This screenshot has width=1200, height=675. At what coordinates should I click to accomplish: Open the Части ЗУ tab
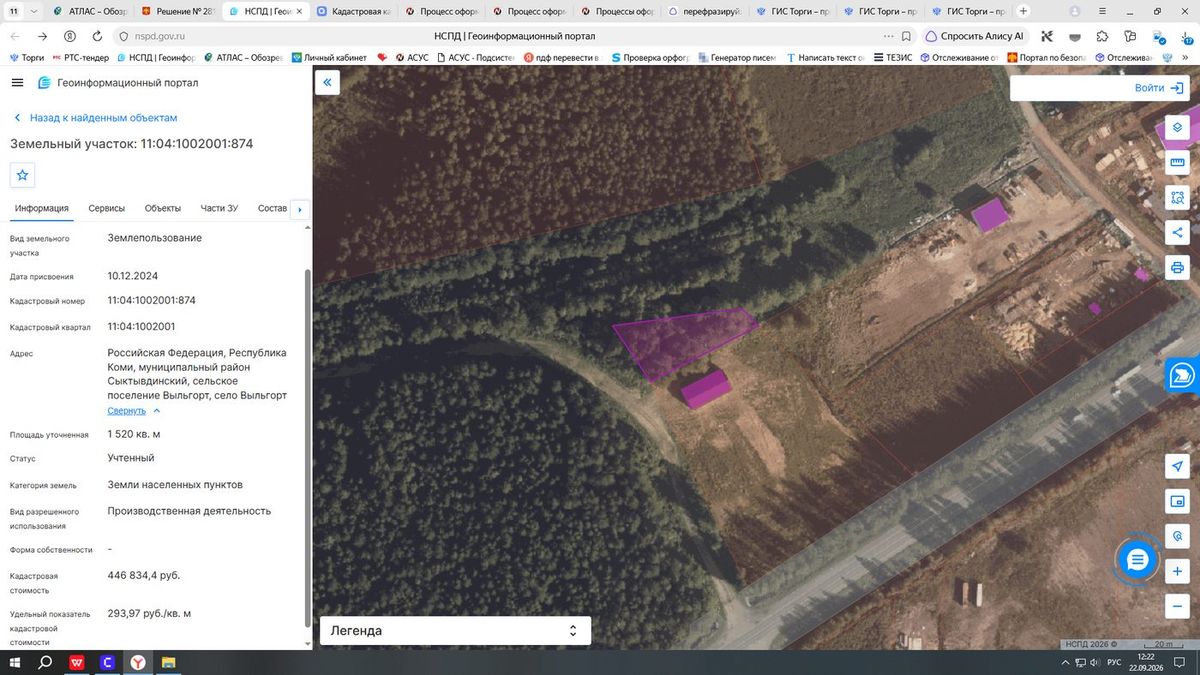click(x=219, y=208)
